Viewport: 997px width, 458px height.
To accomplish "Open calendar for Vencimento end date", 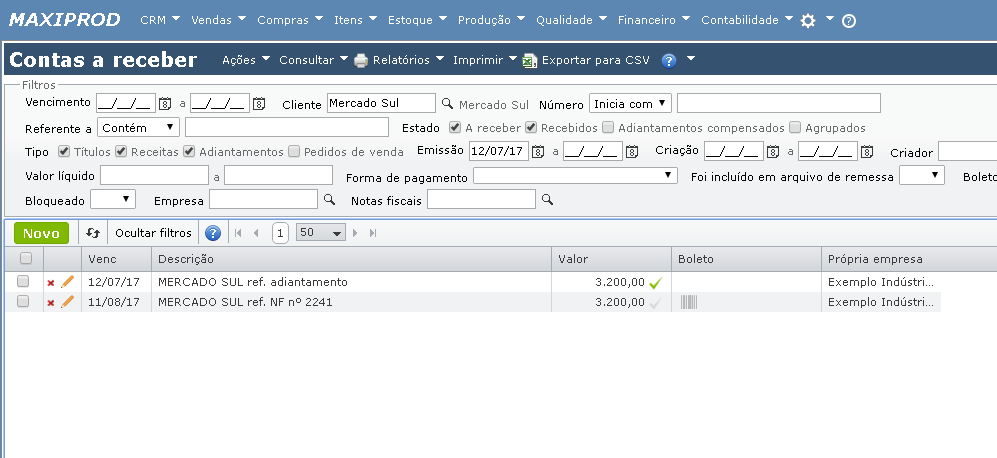I will click(x=259, y=103).
